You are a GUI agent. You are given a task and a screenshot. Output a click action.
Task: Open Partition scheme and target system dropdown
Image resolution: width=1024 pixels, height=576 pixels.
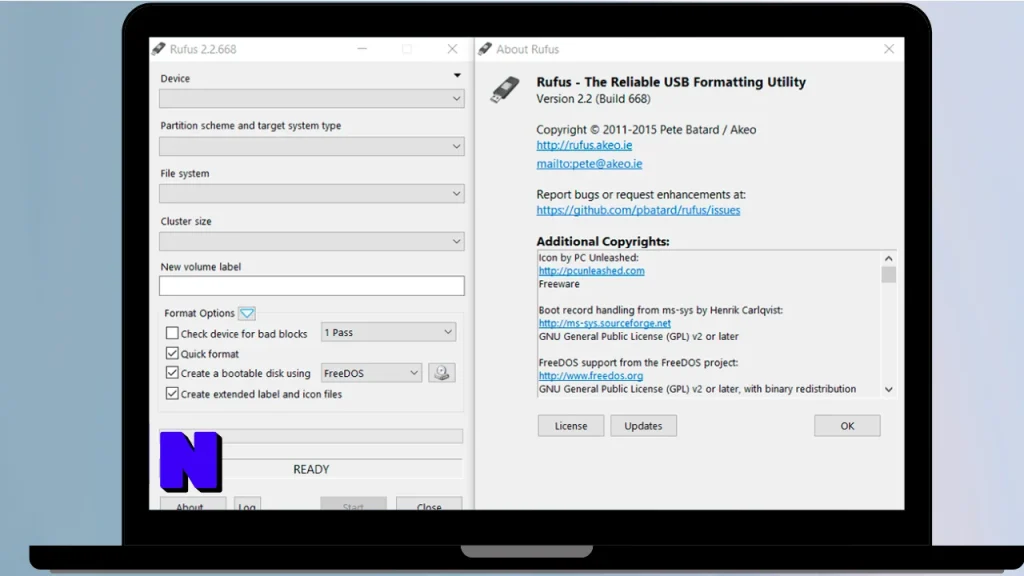pyautogui.click(x=312, y=146)
